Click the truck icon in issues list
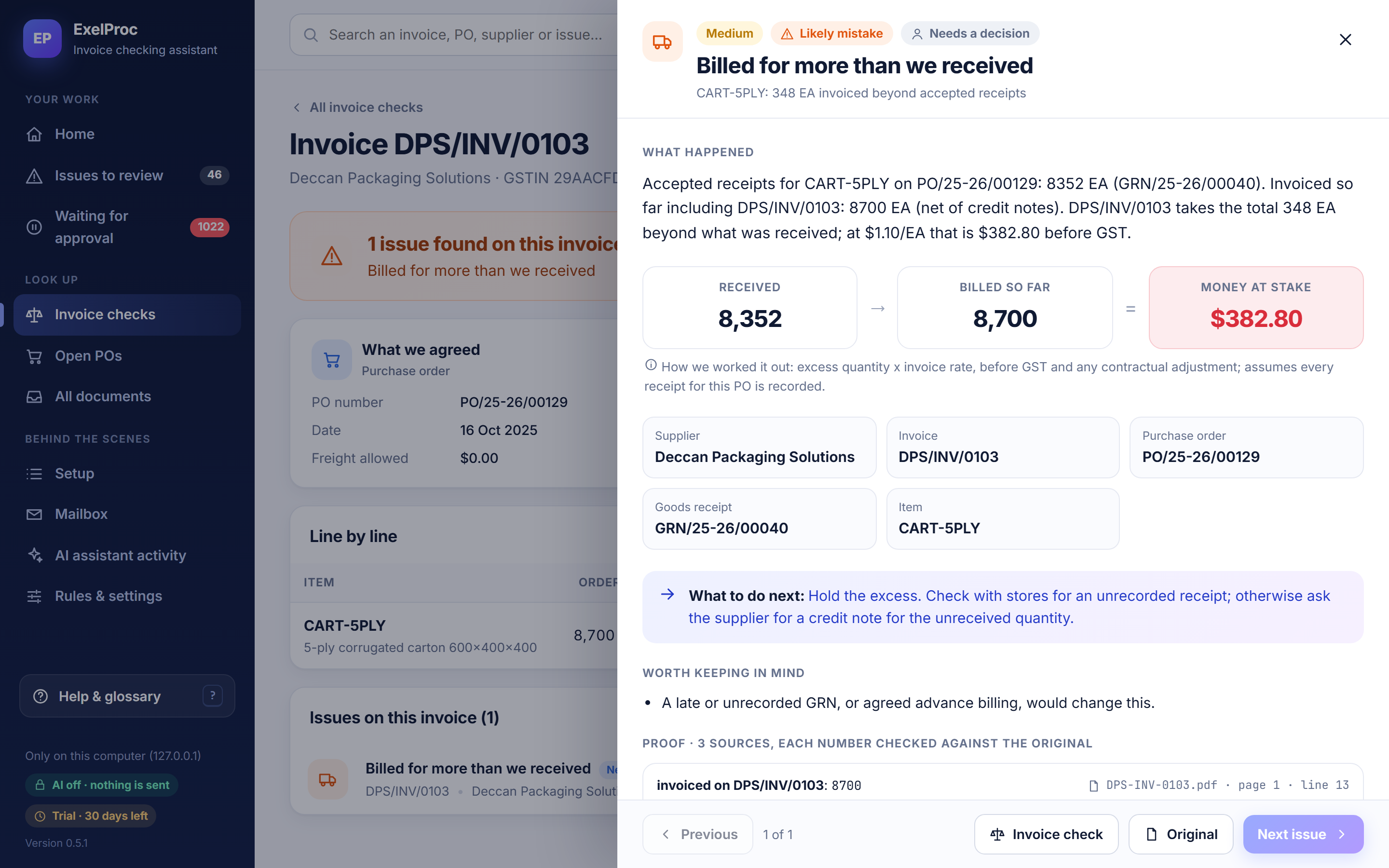 [x=328, y=780]
